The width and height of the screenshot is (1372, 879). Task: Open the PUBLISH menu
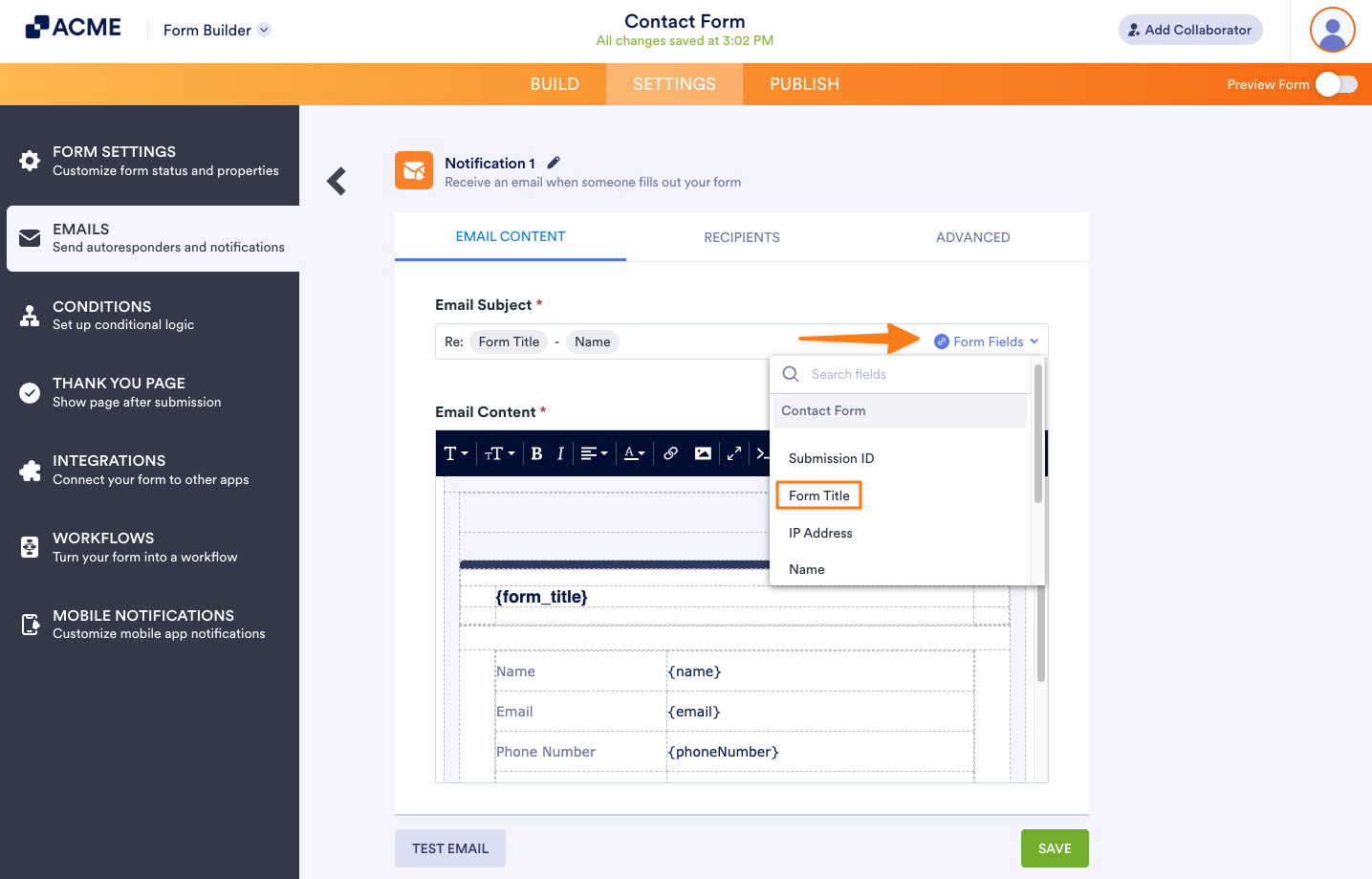(804, 84)
